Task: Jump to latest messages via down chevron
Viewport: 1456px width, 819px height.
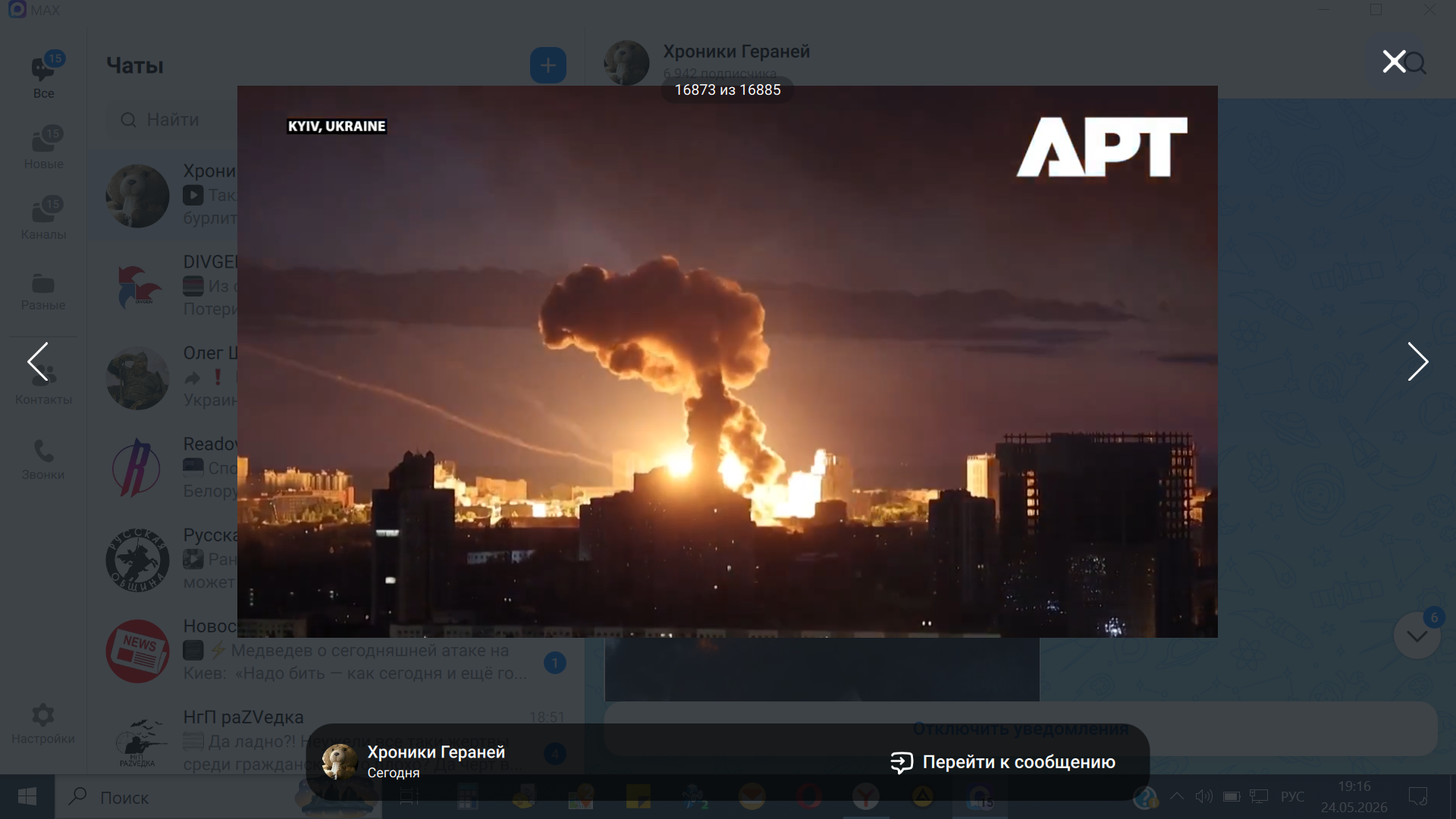Action: pyautogui.click(x=1417, y=636)
